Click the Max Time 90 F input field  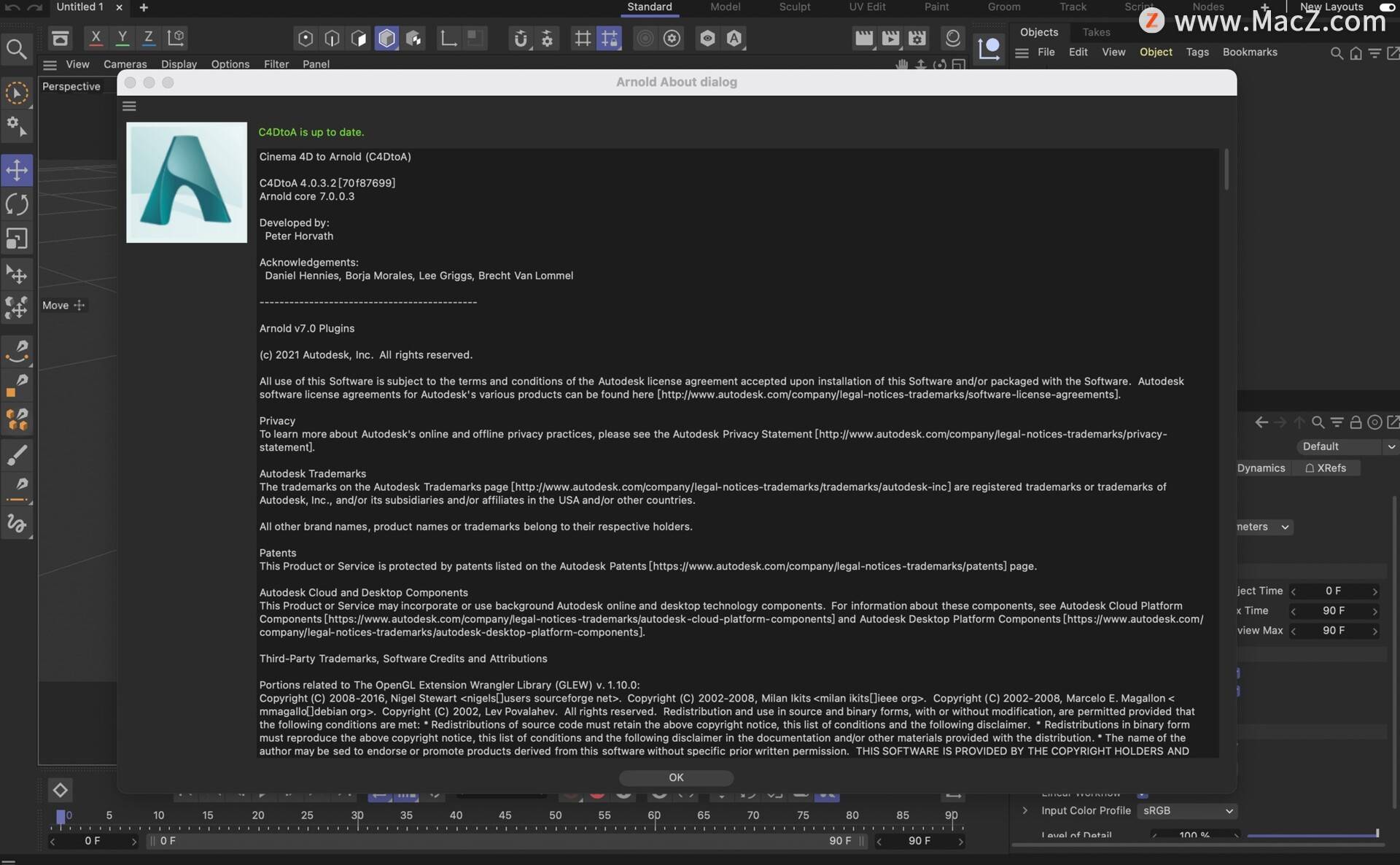tap(1334, 611)
